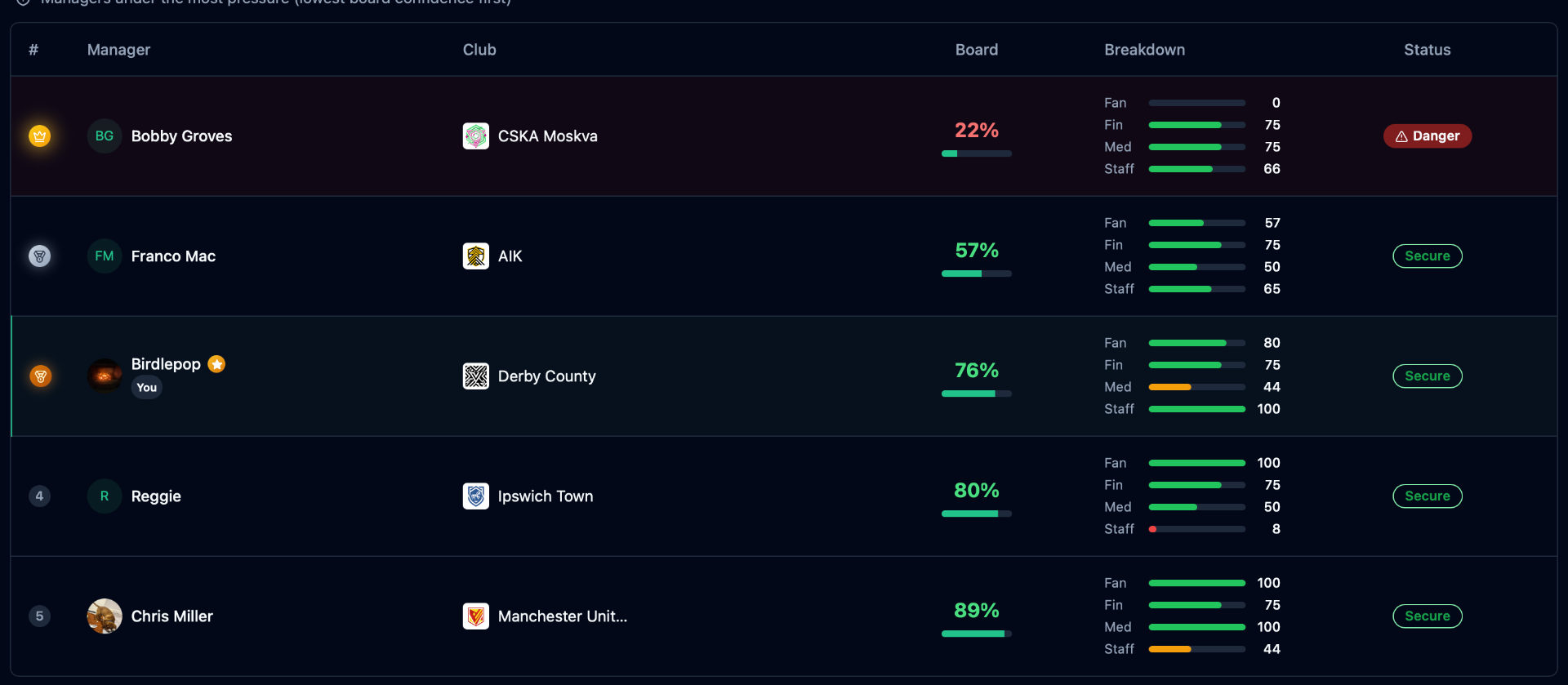Sort by the Board column header
This screenshot has height=685, width=1568.
coord(976,50)
